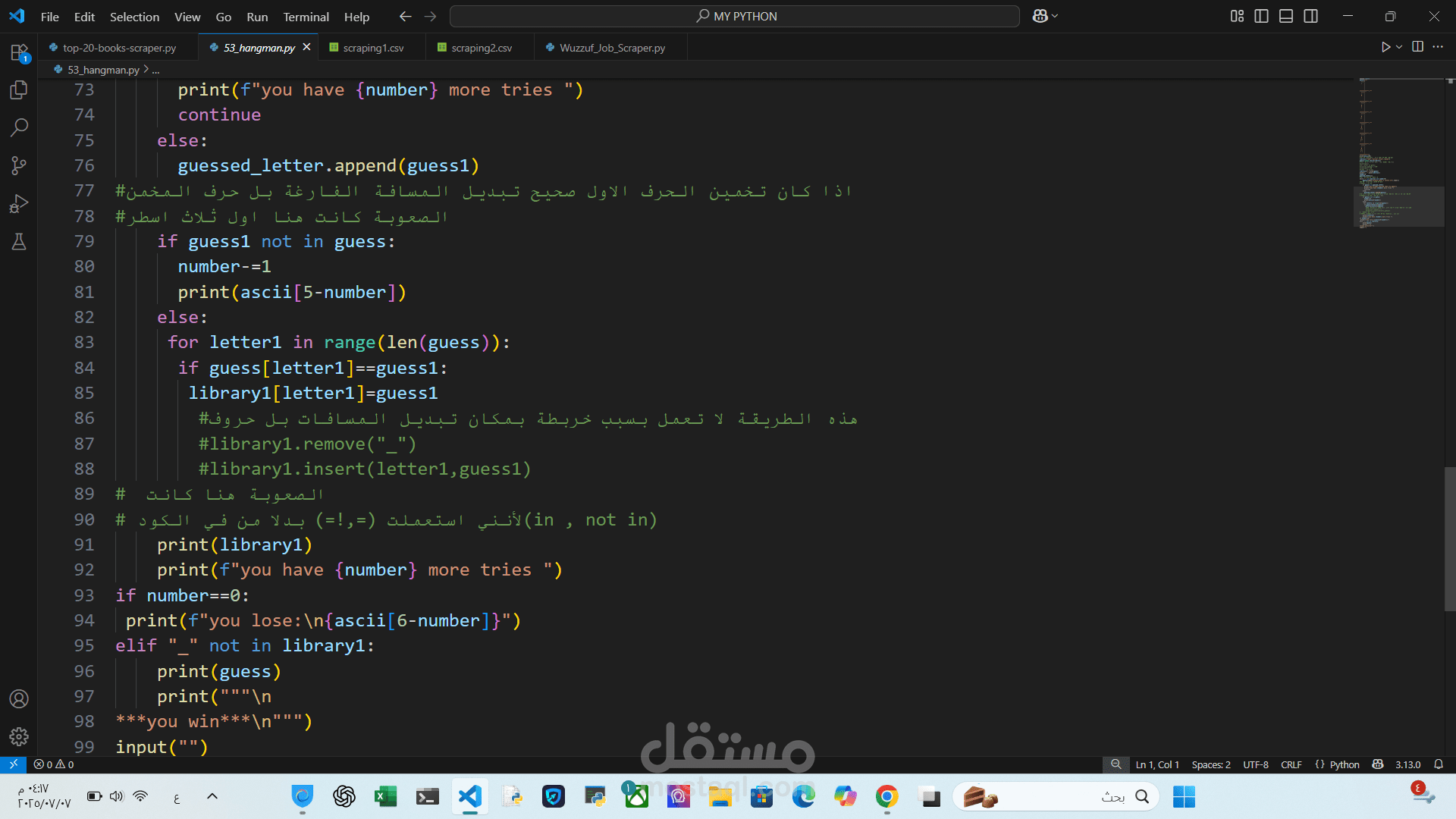The height and width of the screenshot is (819, 1456).
Task: Open Microsoft Edge from the taskbar
Action: pyautogui.click(x=803, y=796)
